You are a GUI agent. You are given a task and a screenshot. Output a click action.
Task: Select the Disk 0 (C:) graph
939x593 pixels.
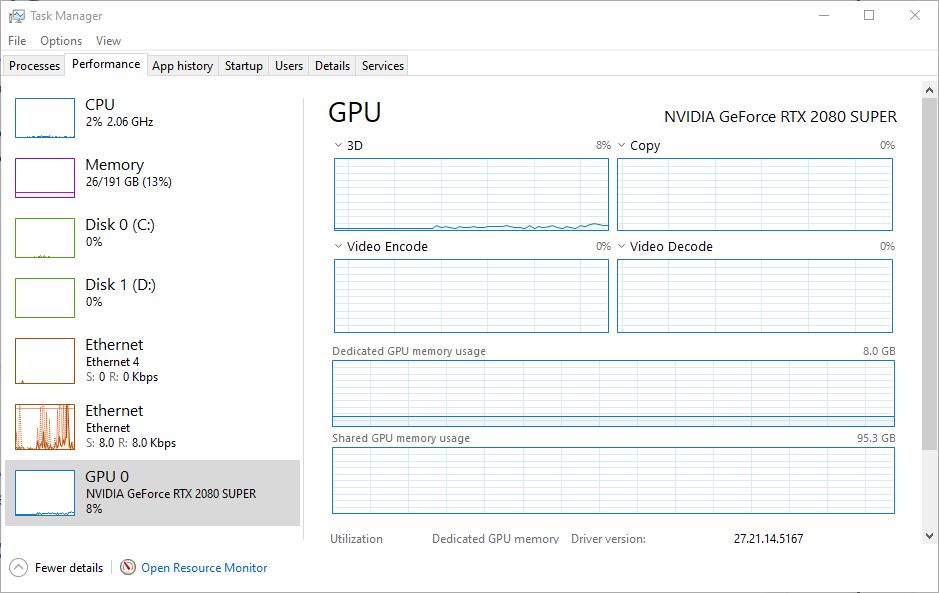click(x=44, y=237)
